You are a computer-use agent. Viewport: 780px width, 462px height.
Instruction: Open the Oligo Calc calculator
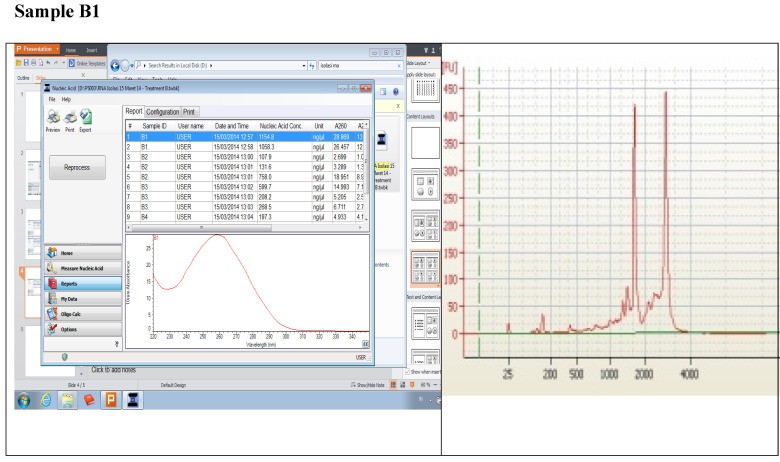pyautogui.click(x=83, y=314)
